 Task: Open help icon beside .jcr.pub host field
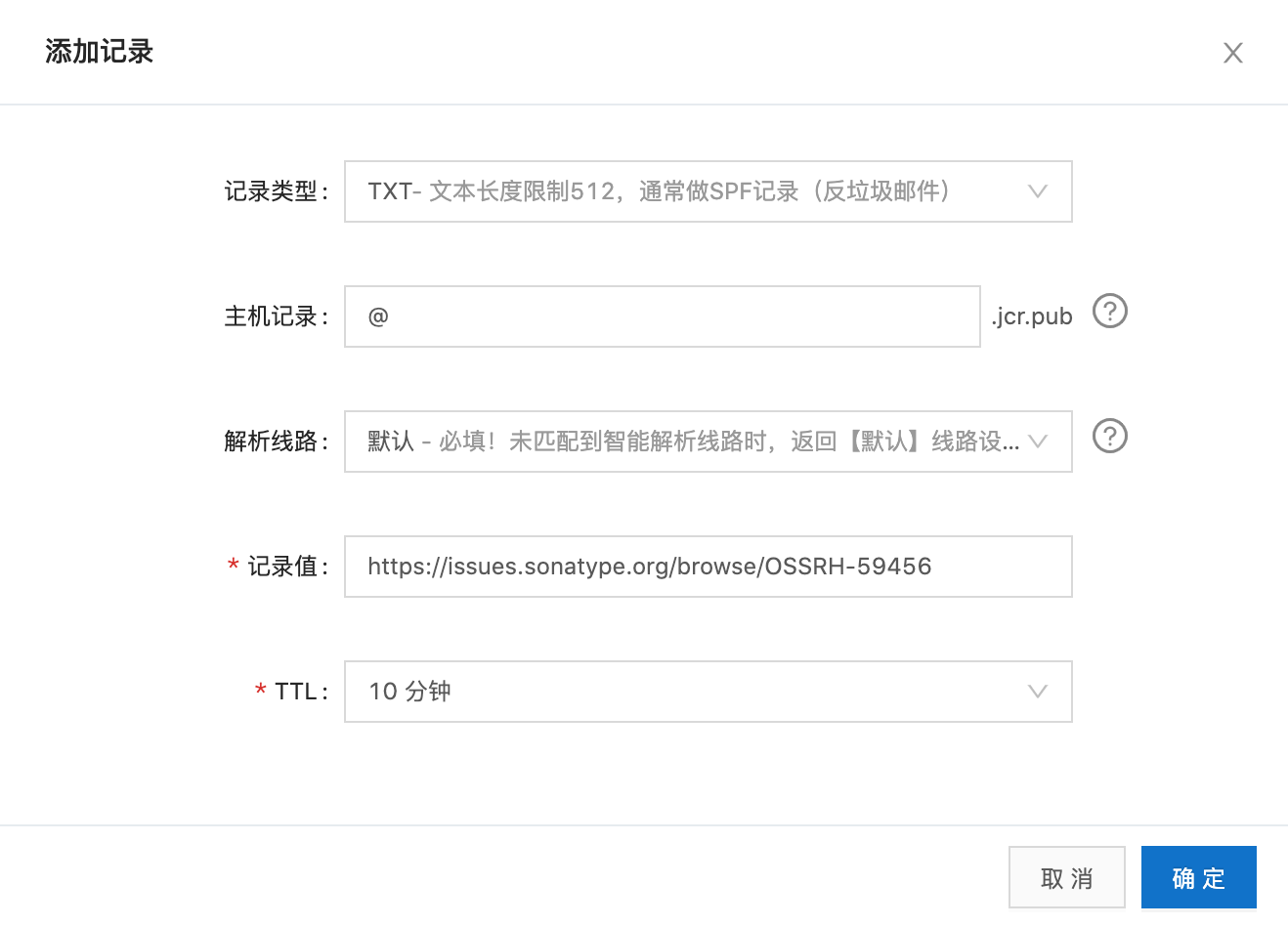click(1110, 312)
